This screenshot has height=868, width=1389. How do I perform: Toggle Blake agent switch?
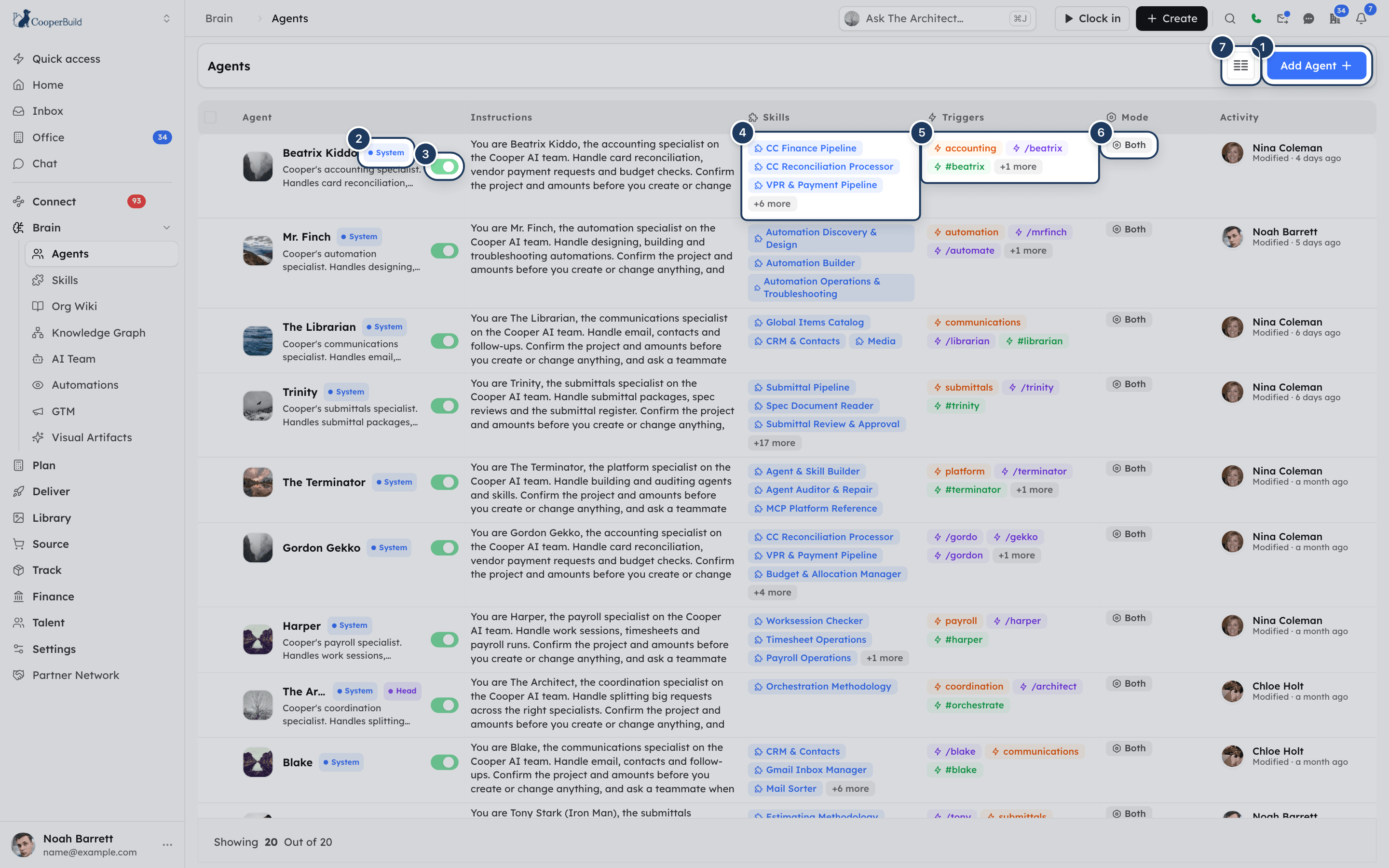click(x=444, y=762)
